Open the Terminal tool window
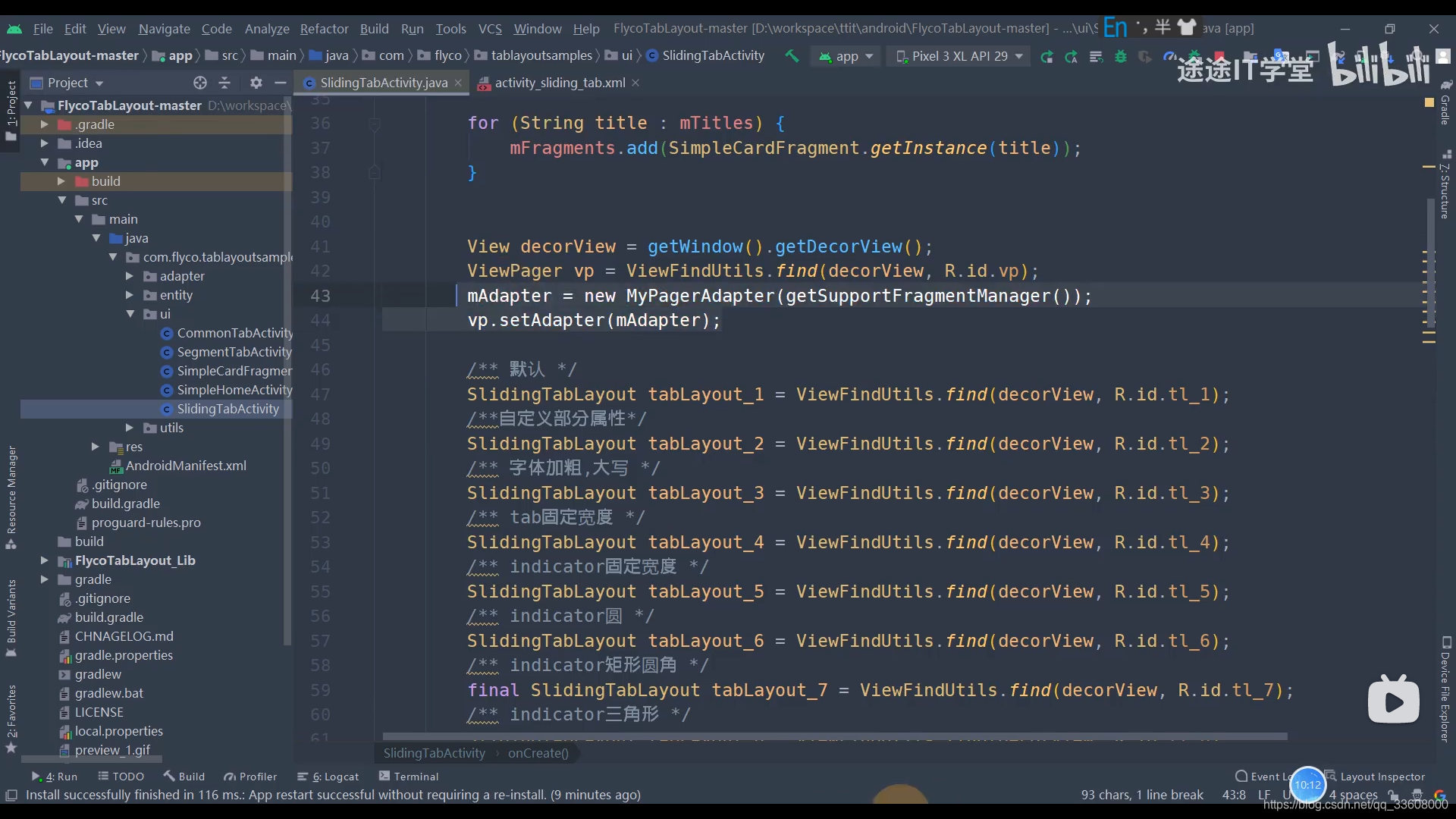This screenshot has width=1456, height=819. pos(409,777)
